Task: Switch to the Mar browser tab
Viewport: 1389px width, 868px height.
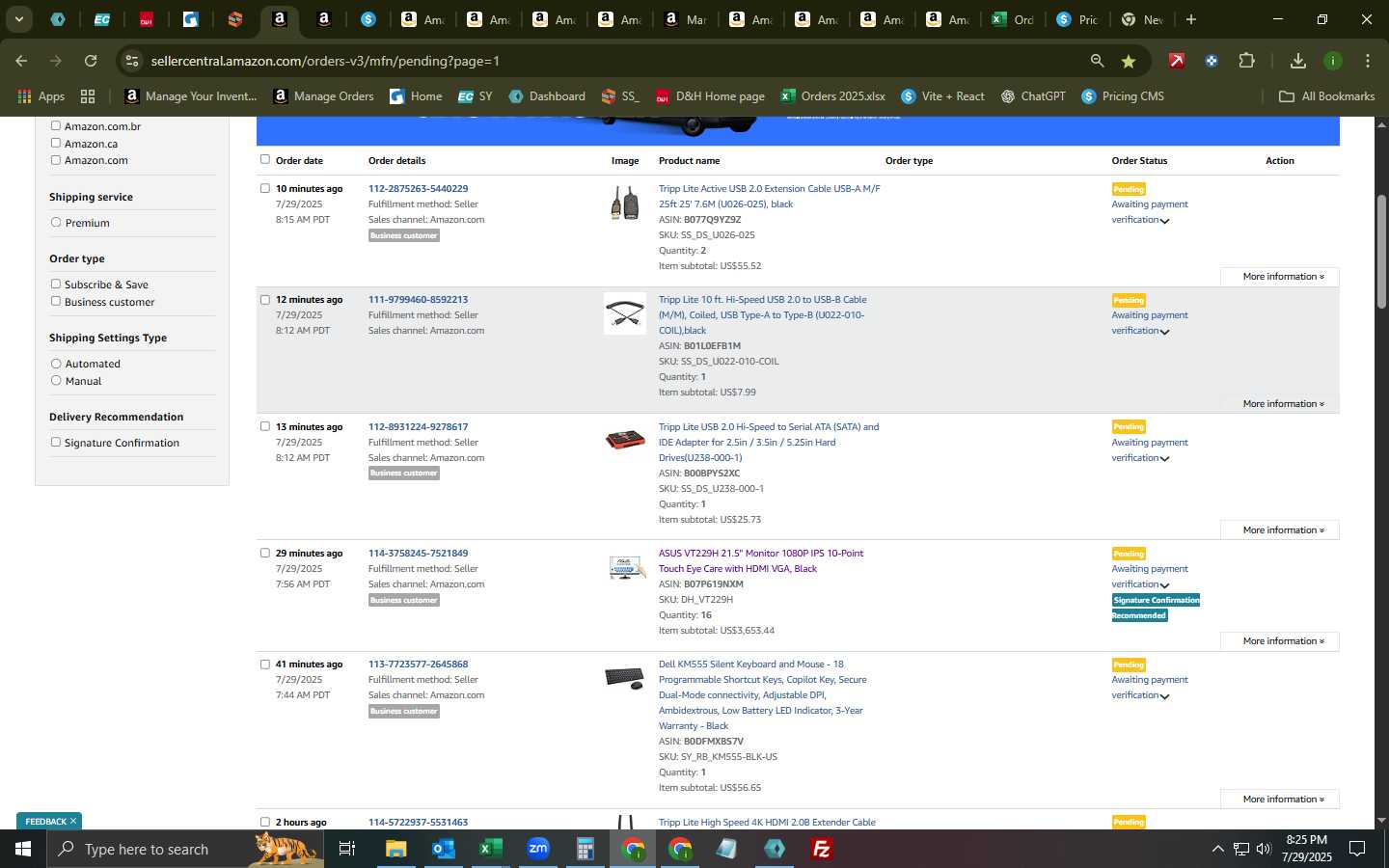Action: (x=686, y=19)
